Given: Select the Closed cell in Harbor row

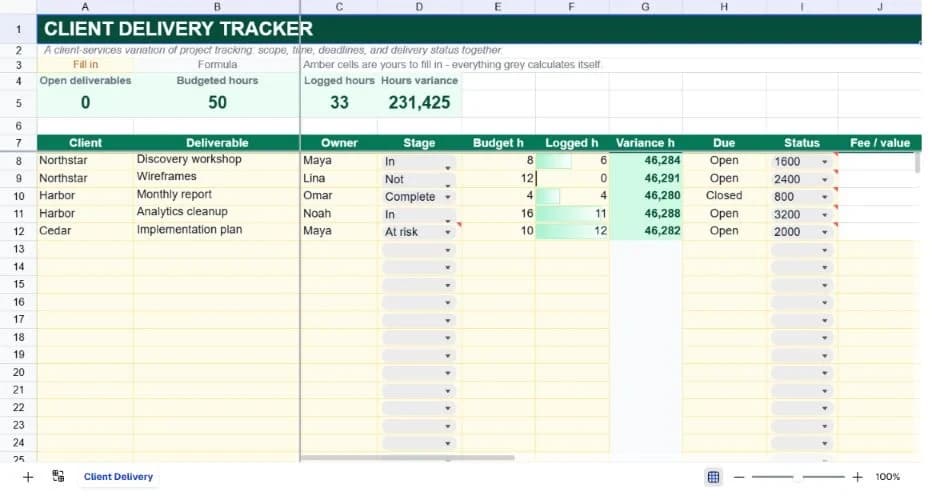Looking at the screenshot, I should pos(724,196).
